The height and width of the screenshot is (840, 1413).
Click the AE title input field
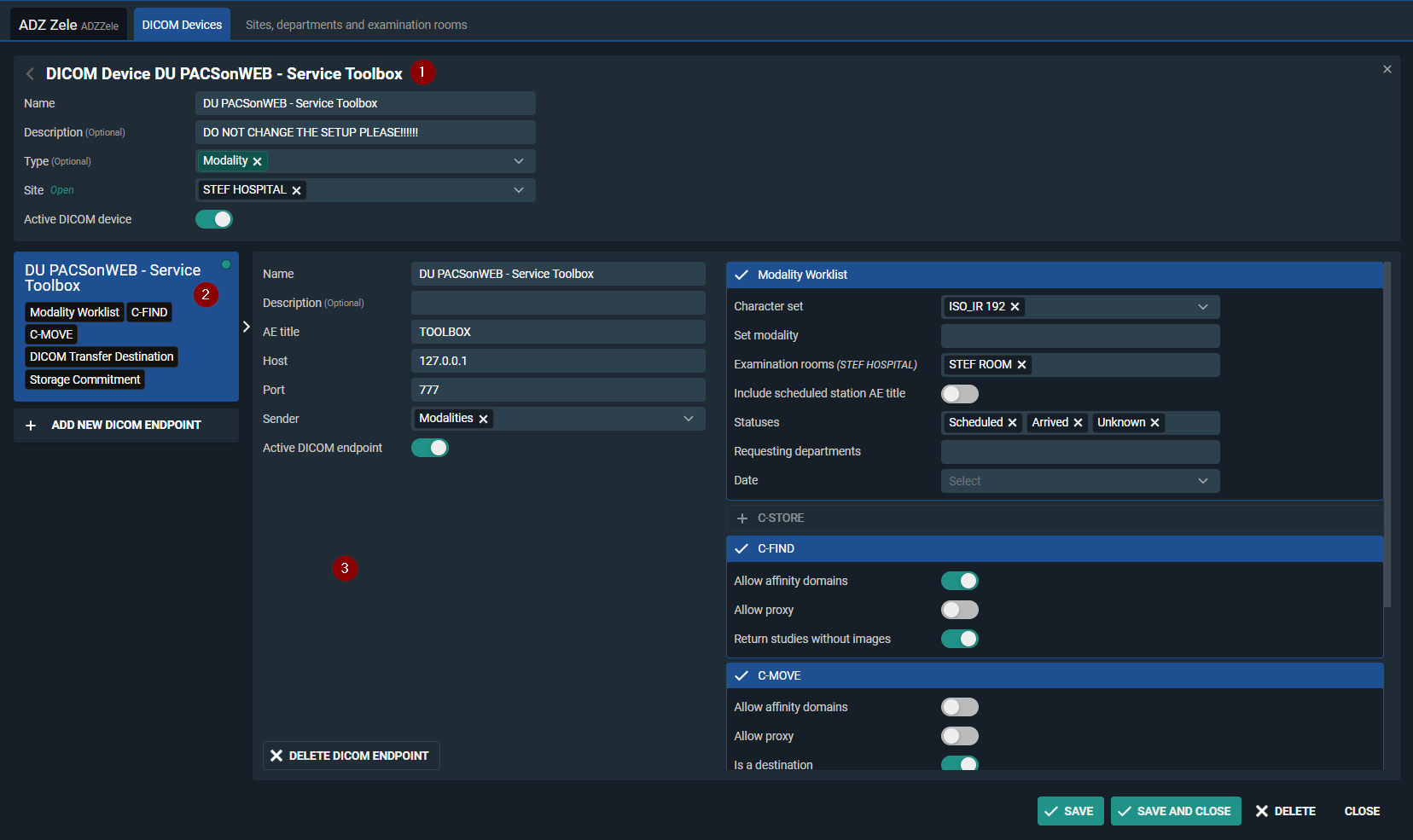tap(557, 332)
